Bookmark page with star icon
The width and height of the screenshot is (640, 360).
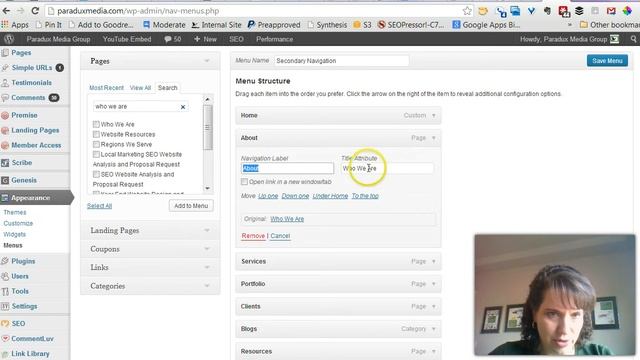(467, 11)
